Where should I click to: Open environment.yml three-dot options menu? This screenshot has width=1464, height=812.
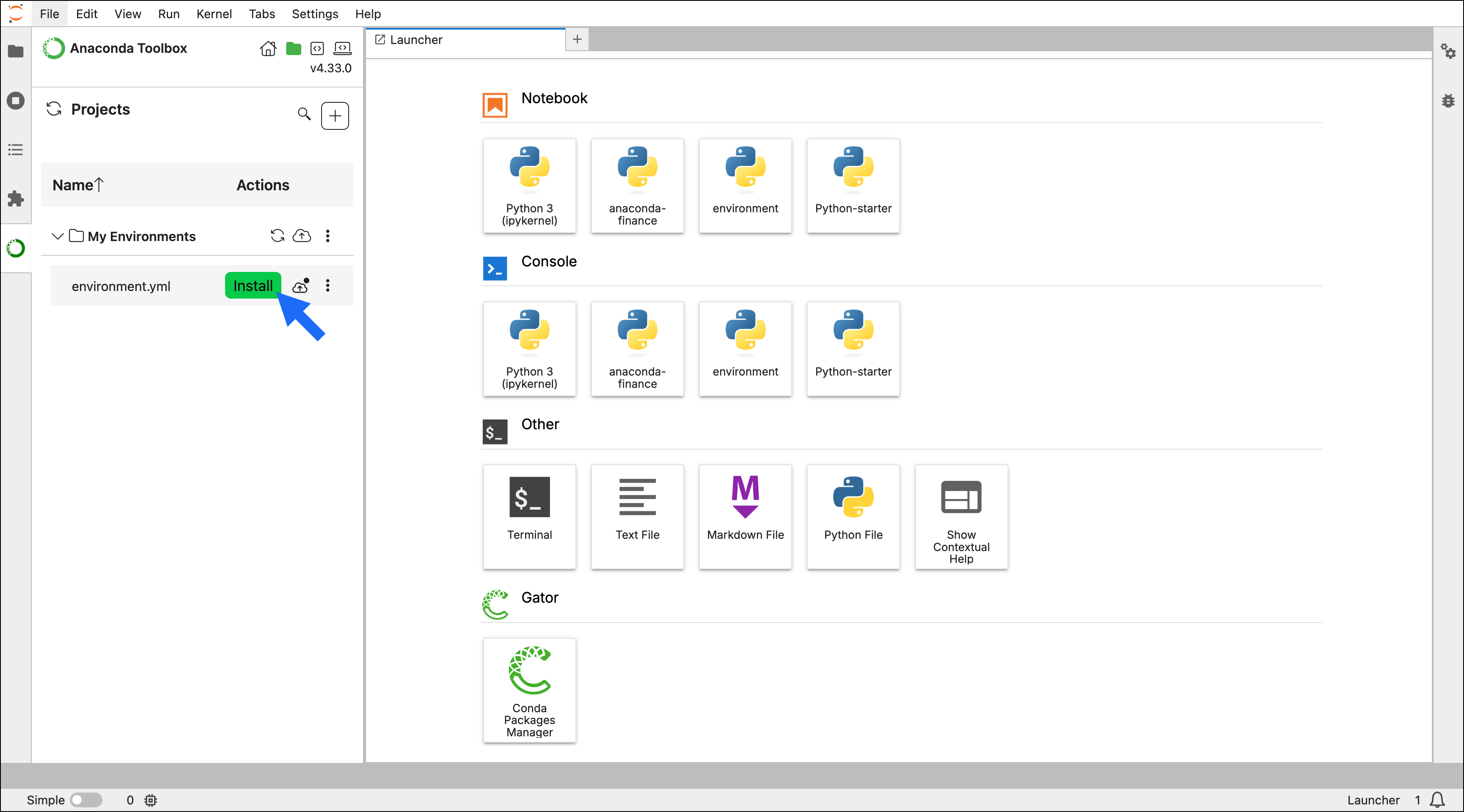point(327,286)
